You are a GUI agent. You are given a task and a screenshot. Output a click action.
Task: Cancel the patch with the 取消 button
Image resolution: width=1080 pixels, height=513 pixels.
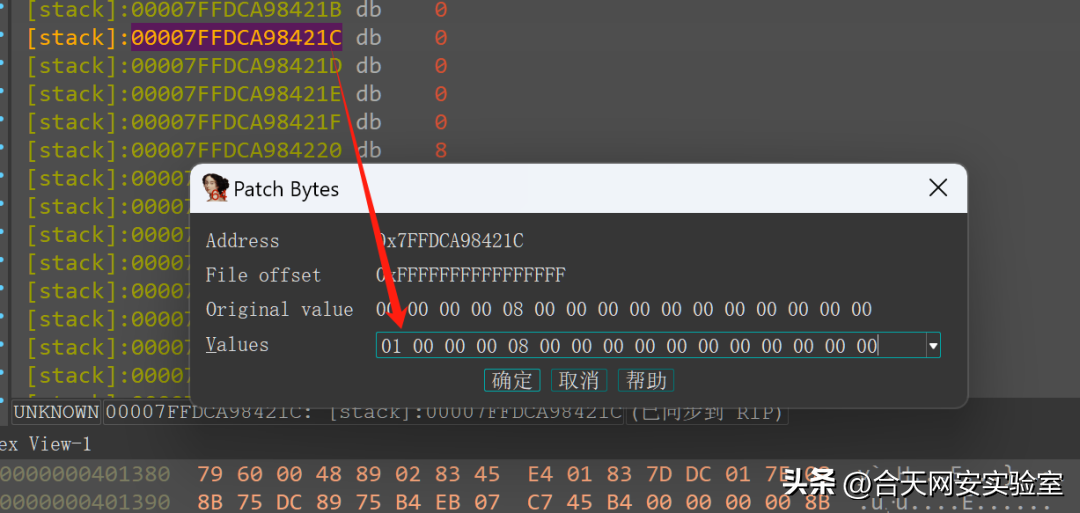pyautogui.click(x=578, y=381)
